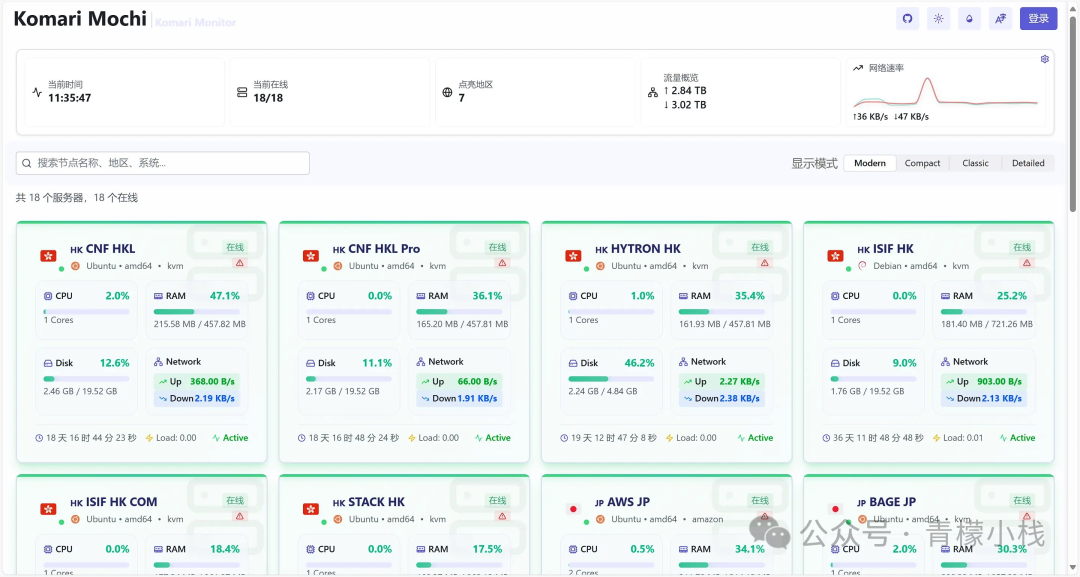Click Up 368.00 B/s on CNF HKL
This screenshot has width=1080, height=577.
click(x=196, y=381)
